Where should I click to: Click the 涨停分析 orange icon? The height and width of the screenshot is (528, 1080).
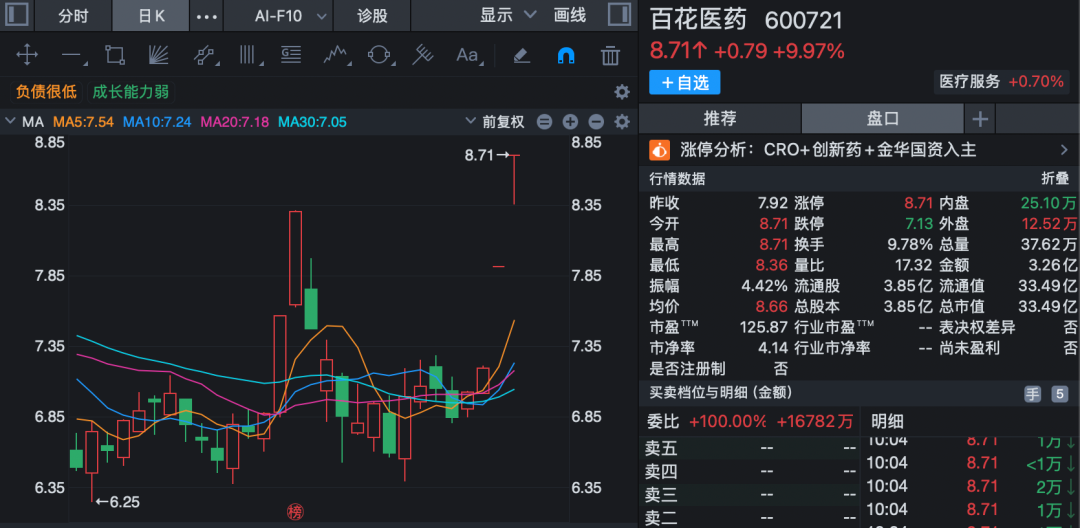pyautogui.click(x=660, y=149)
